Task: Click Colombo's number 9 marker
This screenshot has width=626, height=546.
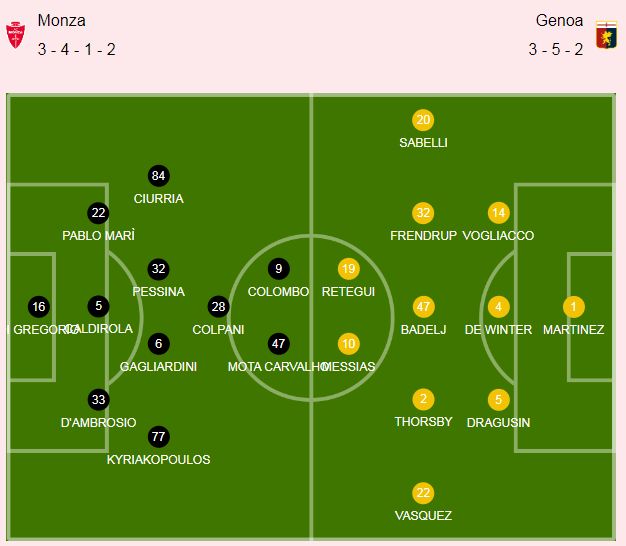Action: point(279,269)
